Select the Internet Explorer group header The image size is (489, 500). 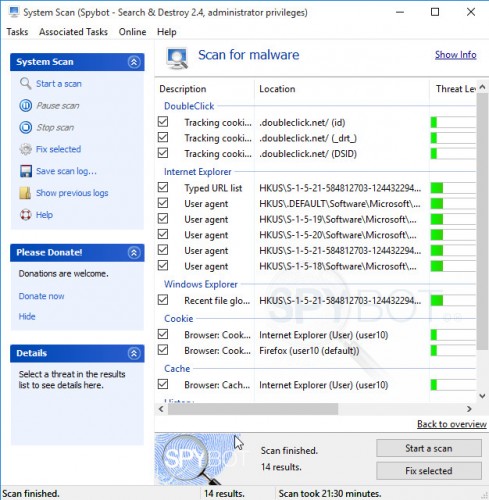point(198,172)
